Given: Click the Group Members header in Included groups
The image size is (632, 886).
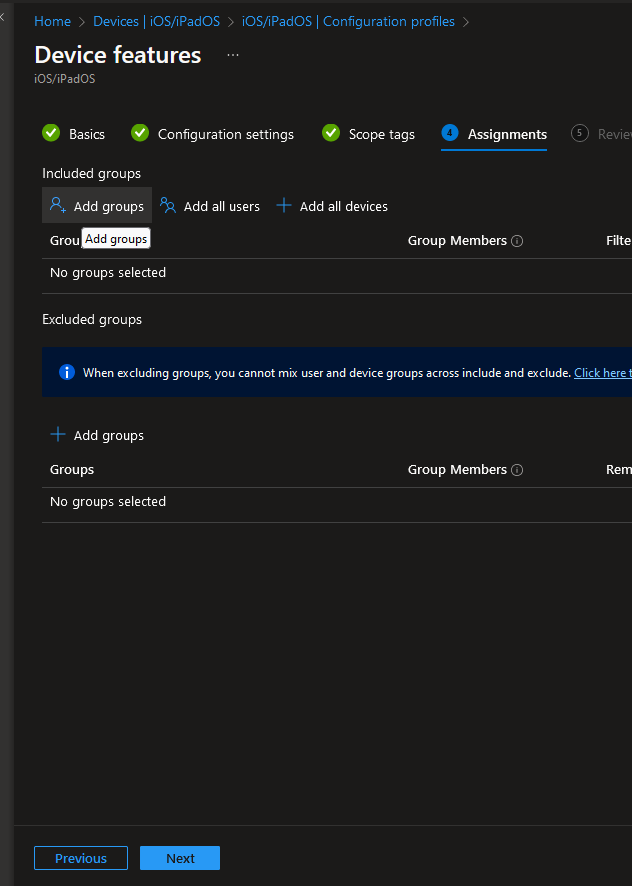Looking at the screenshot, I should tap(457, 241).
